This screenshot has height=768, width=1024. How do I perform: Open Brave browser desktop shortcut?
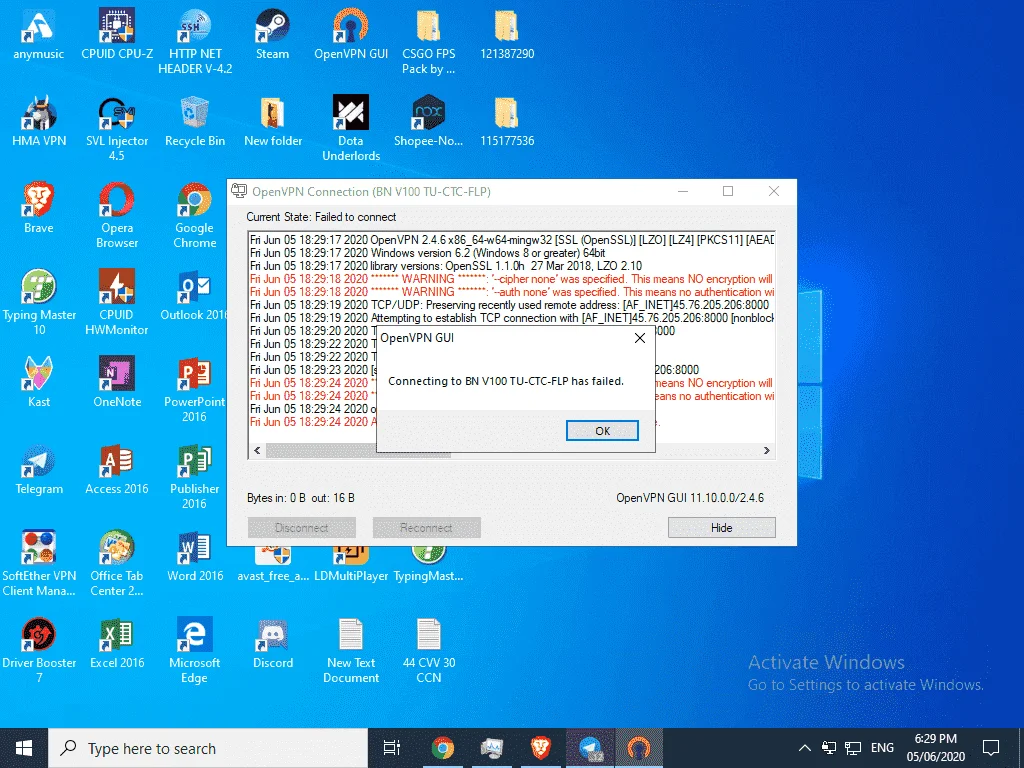coord(39,210)
